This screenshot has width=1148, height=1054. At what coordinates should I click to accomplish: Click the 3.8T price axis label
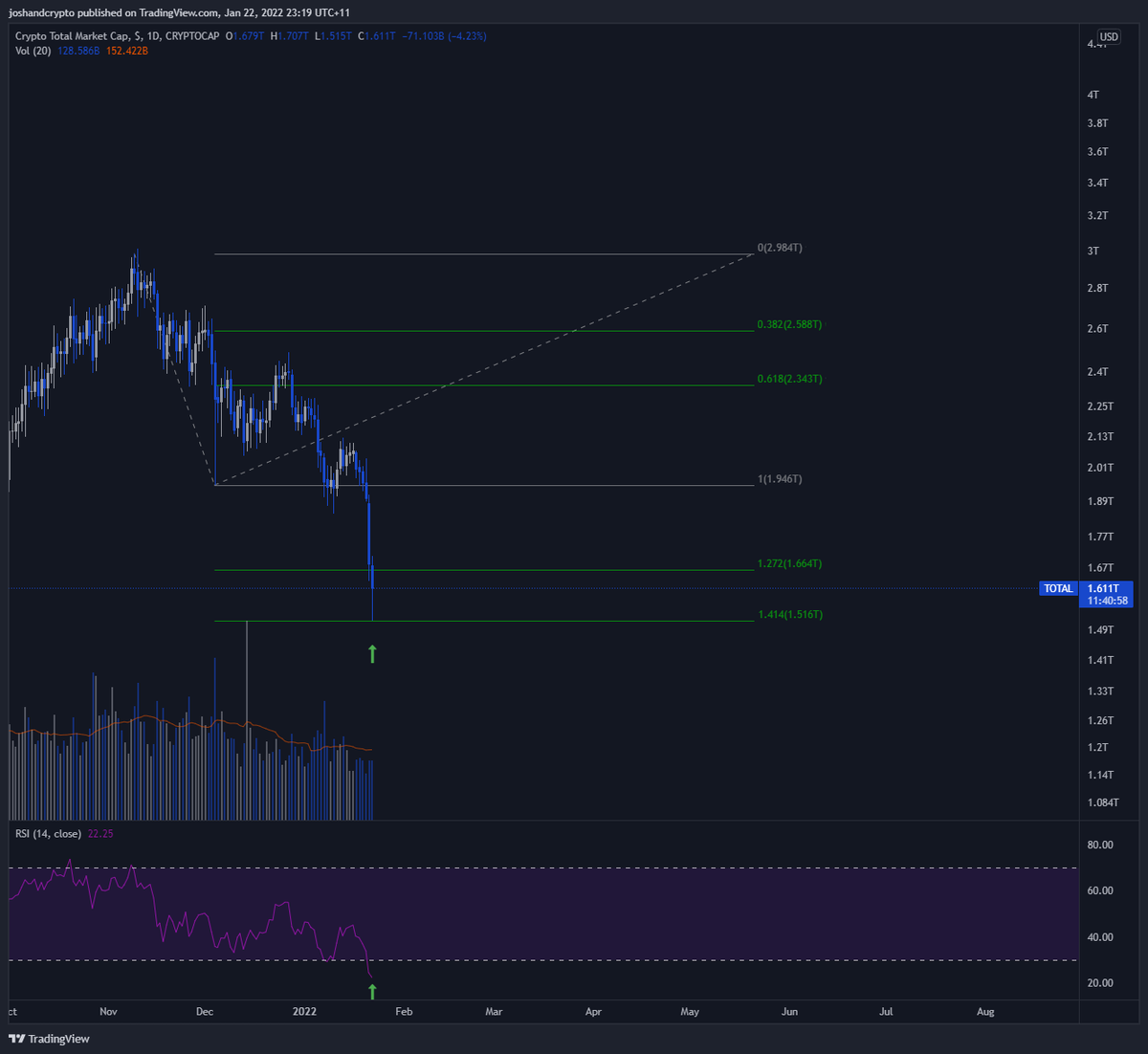coord(1097,123)
